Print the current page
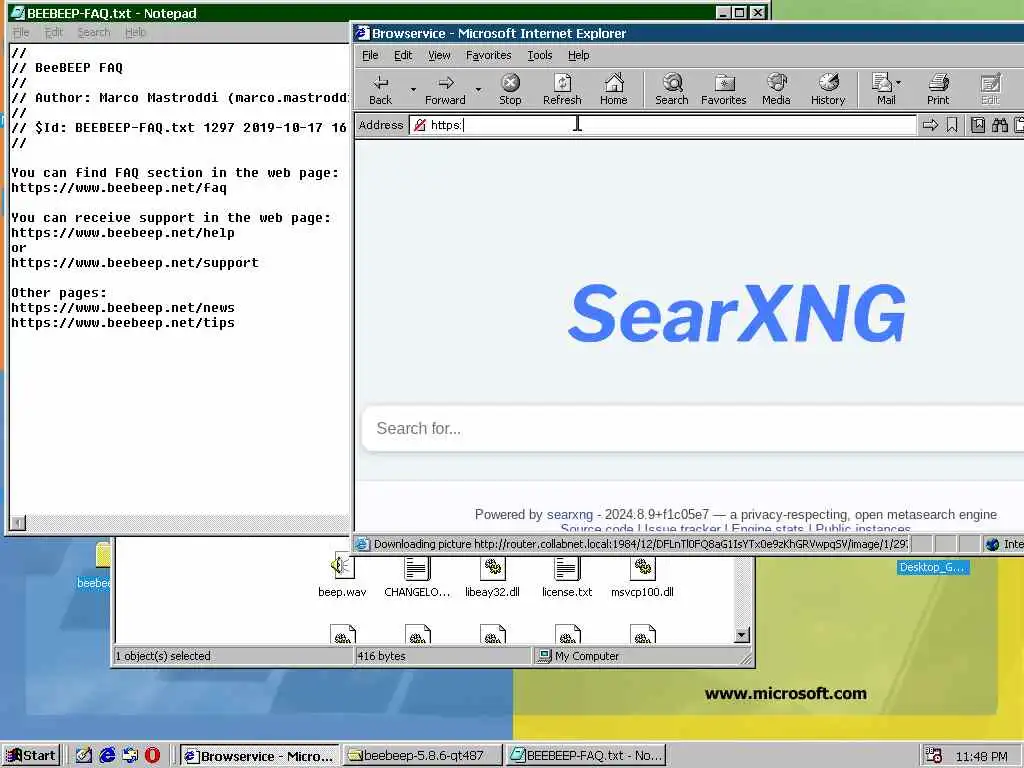The width and height of the screenshot is (1024, 768). pyautogui.click(x=938, y=89)
